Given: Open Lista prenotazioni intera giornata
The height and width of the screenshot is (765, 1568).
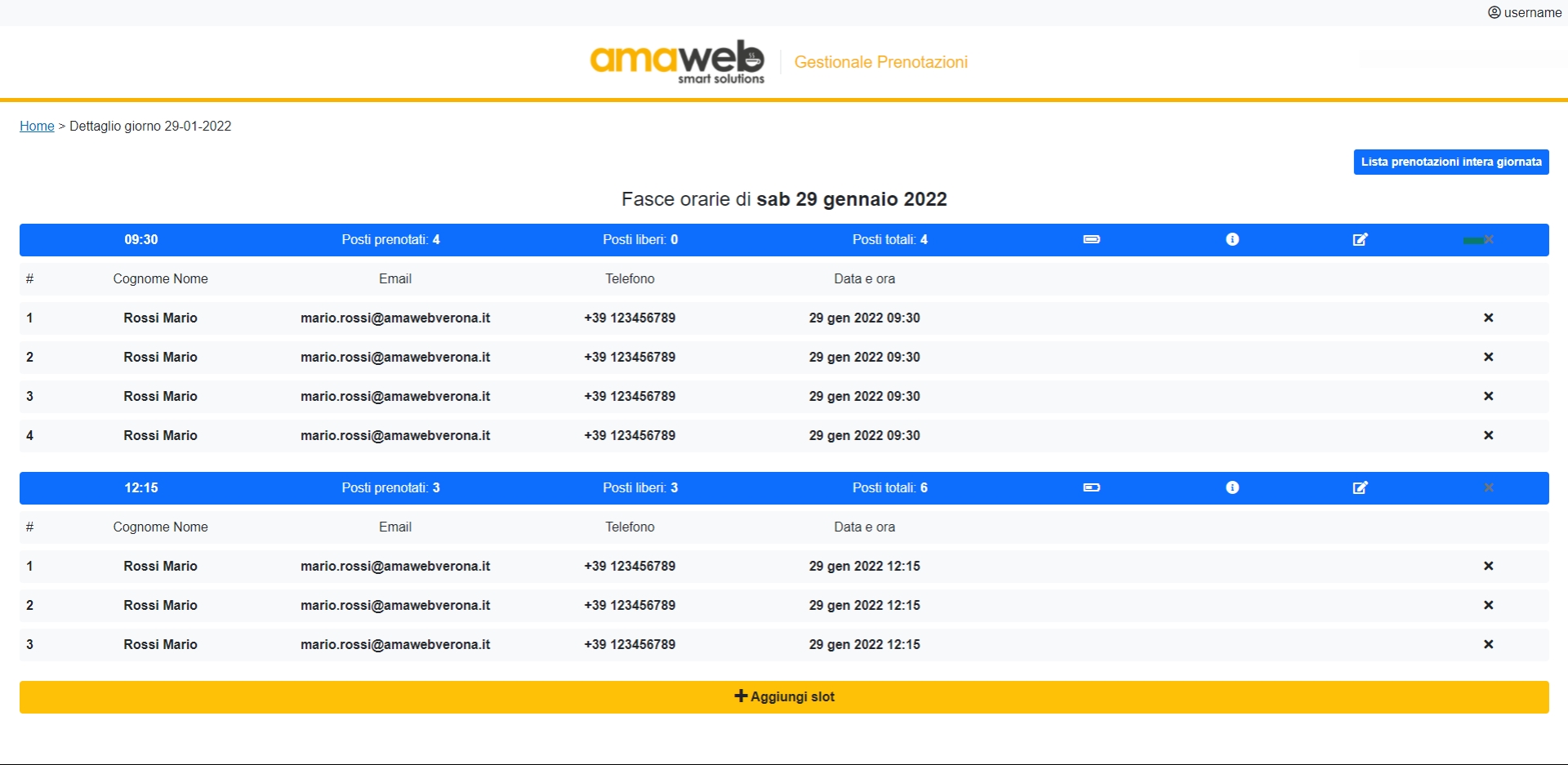Looking at the screenshot, I should (1450, 162).
